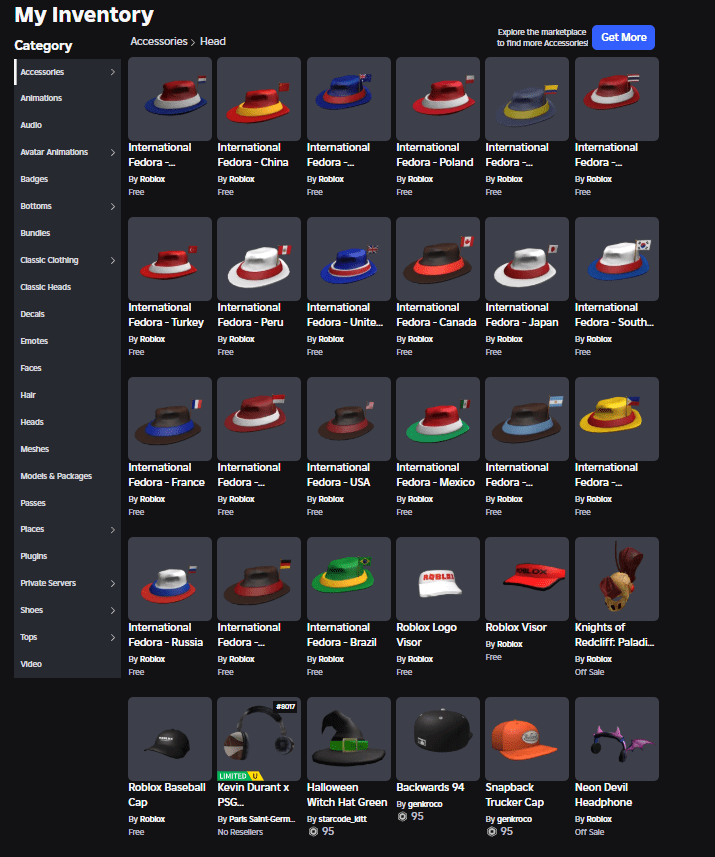Click the red Roblox Visor thumbnail
715x857 pixels.
[x=527, y=578]
